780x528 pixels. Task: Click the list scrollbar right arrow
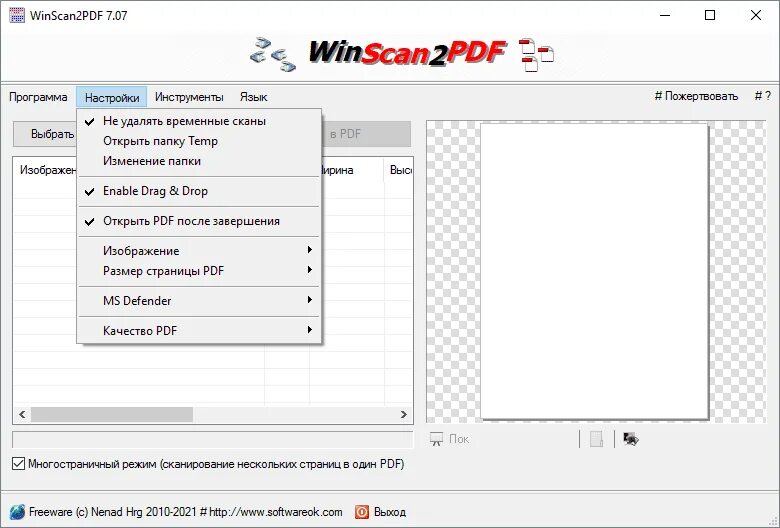click(403, 414)
